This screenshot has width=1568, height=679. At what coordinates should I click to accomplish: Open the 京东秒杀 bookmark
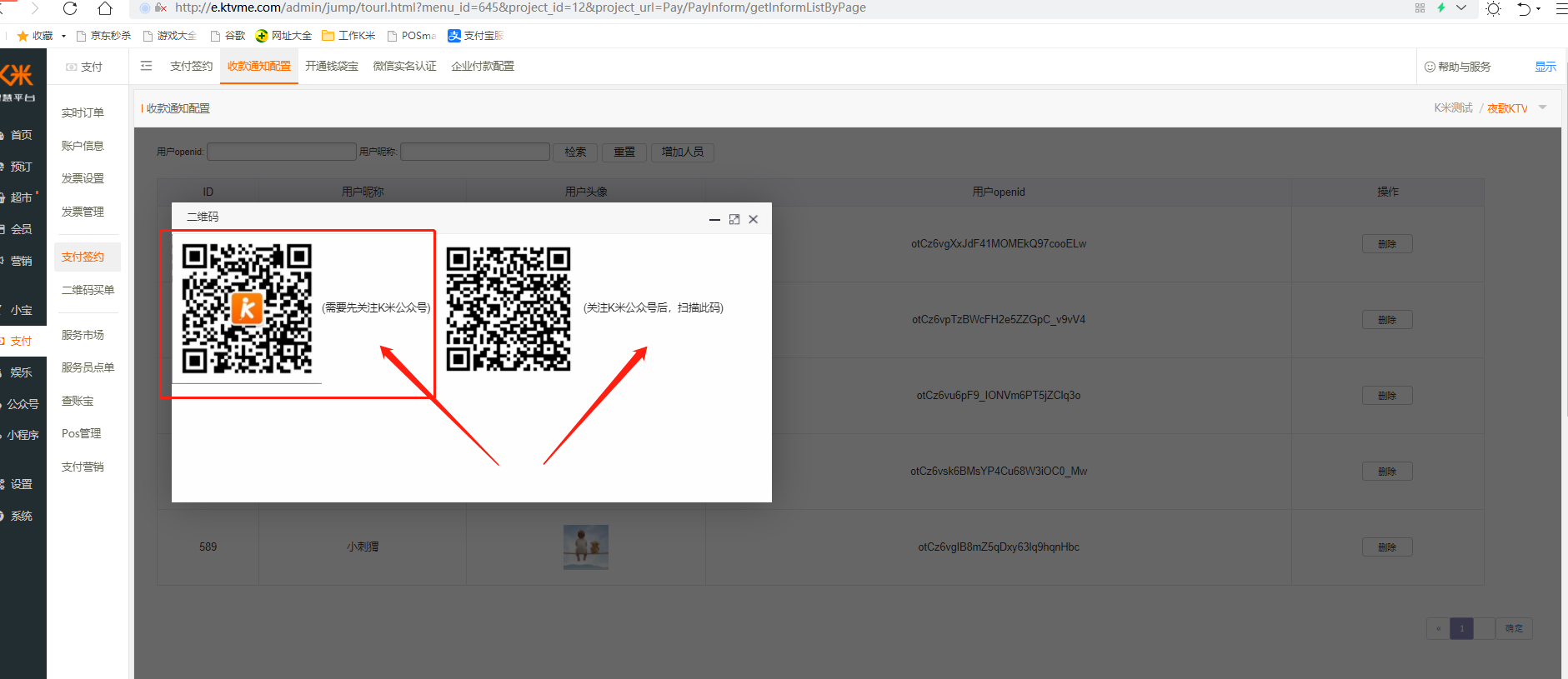[x=103, y=36]
